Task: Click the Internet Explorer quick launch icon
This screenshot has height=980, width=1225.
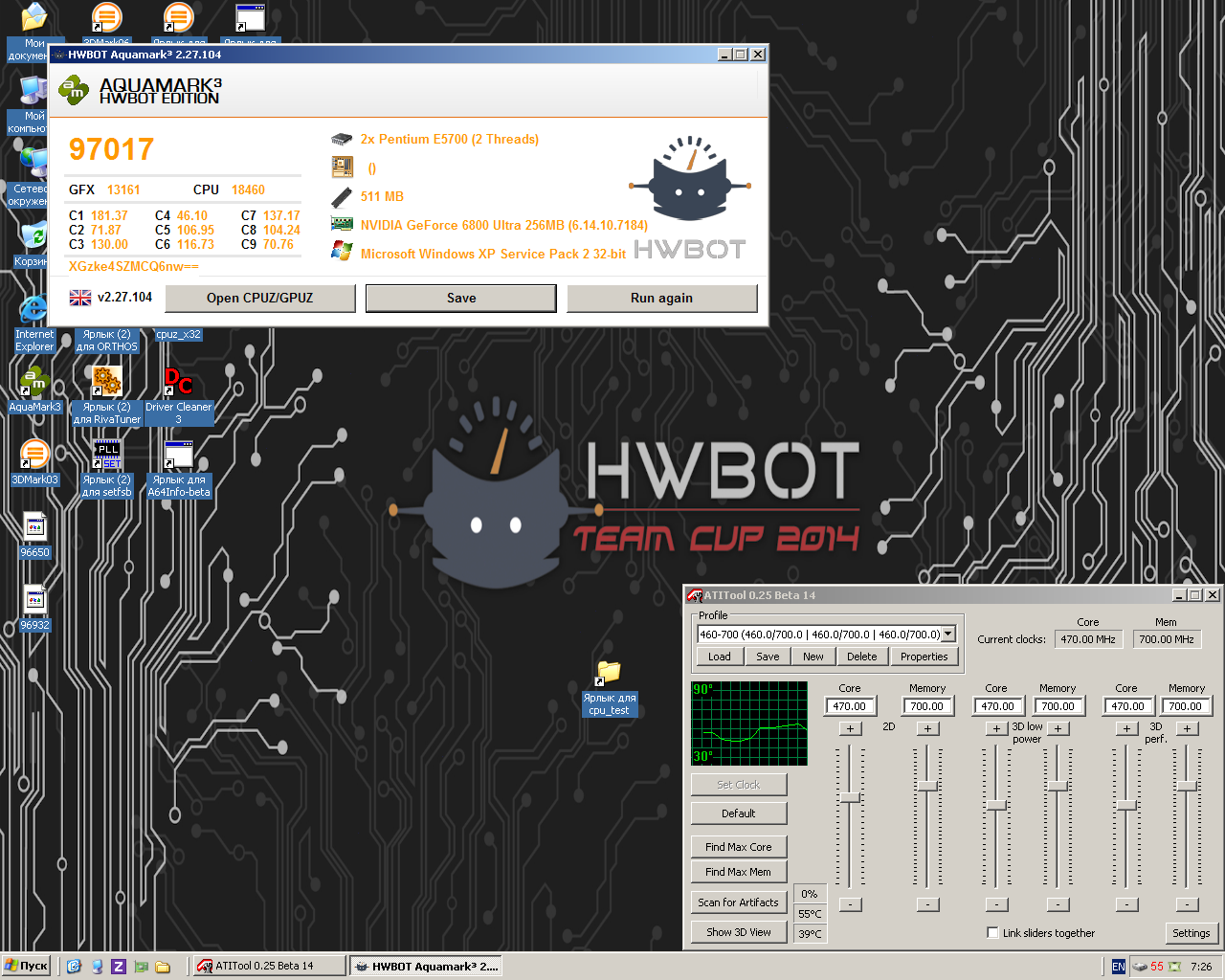Action: coord(74,967)
